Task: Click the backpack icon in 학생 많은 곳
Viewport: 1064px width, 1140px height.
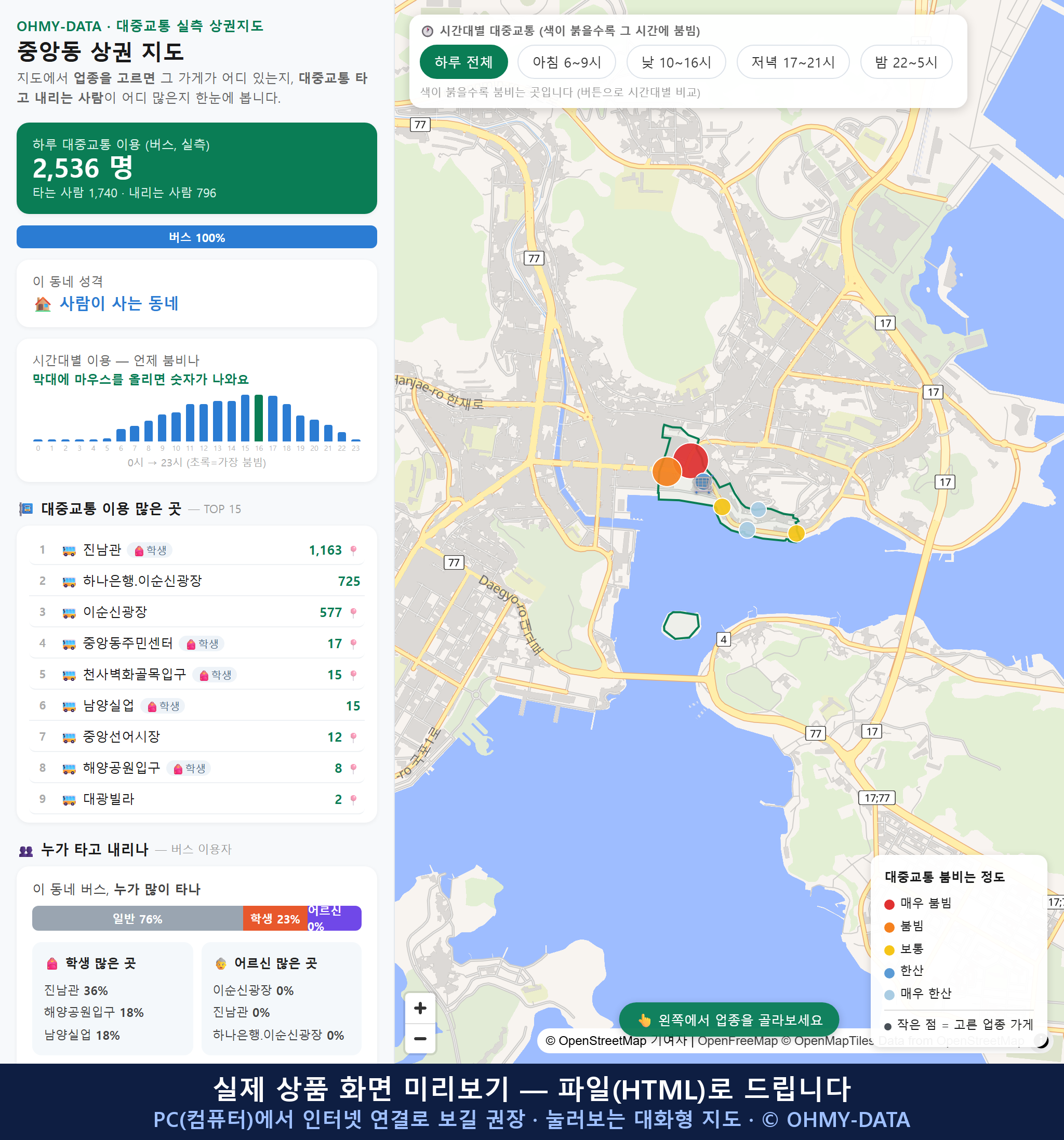Action: (52, 963)
